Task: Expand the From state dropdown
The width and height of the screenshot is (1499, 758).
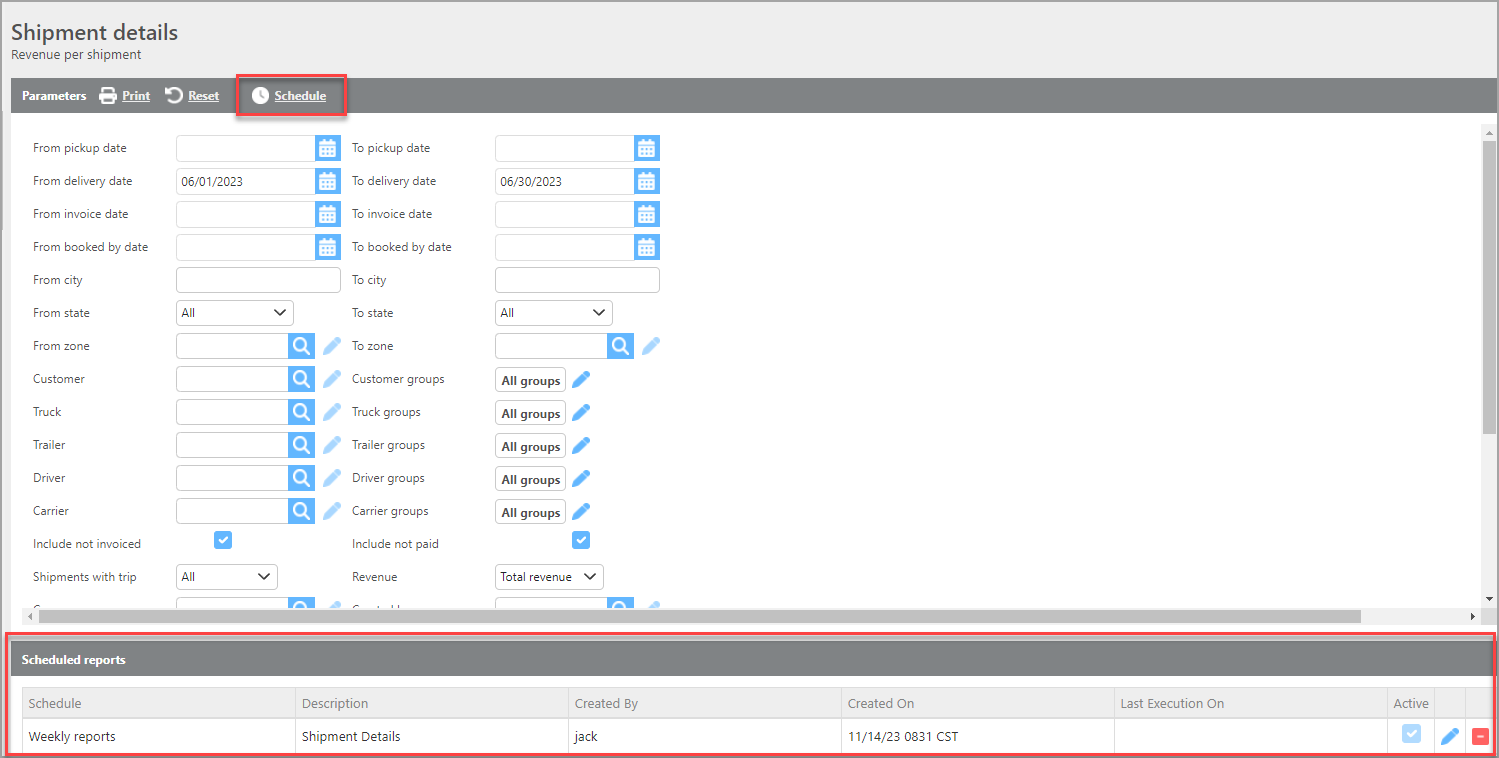Action: click(x=234, y=313)
